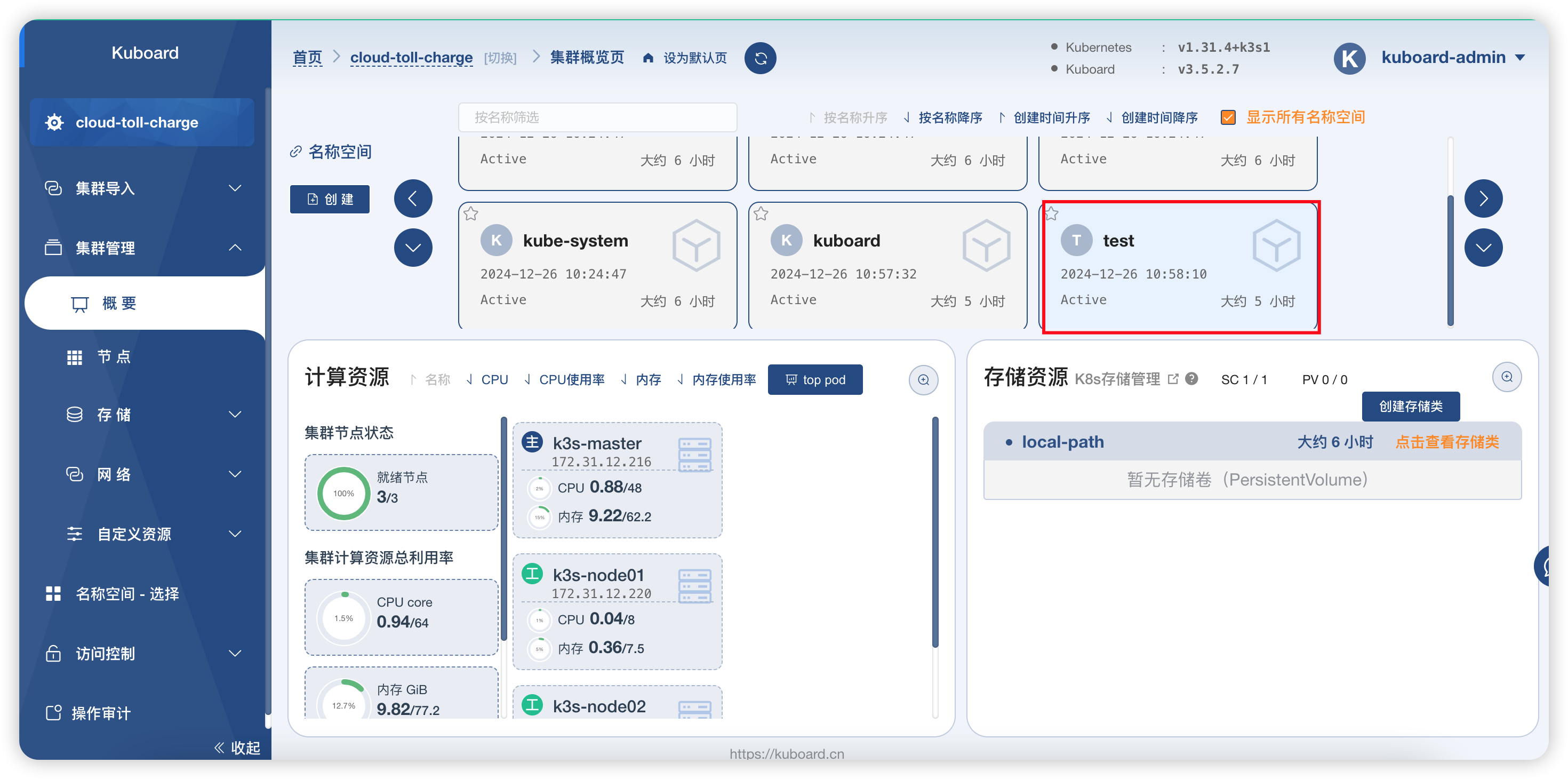Click the k3s-master server icon

[694, 455]
